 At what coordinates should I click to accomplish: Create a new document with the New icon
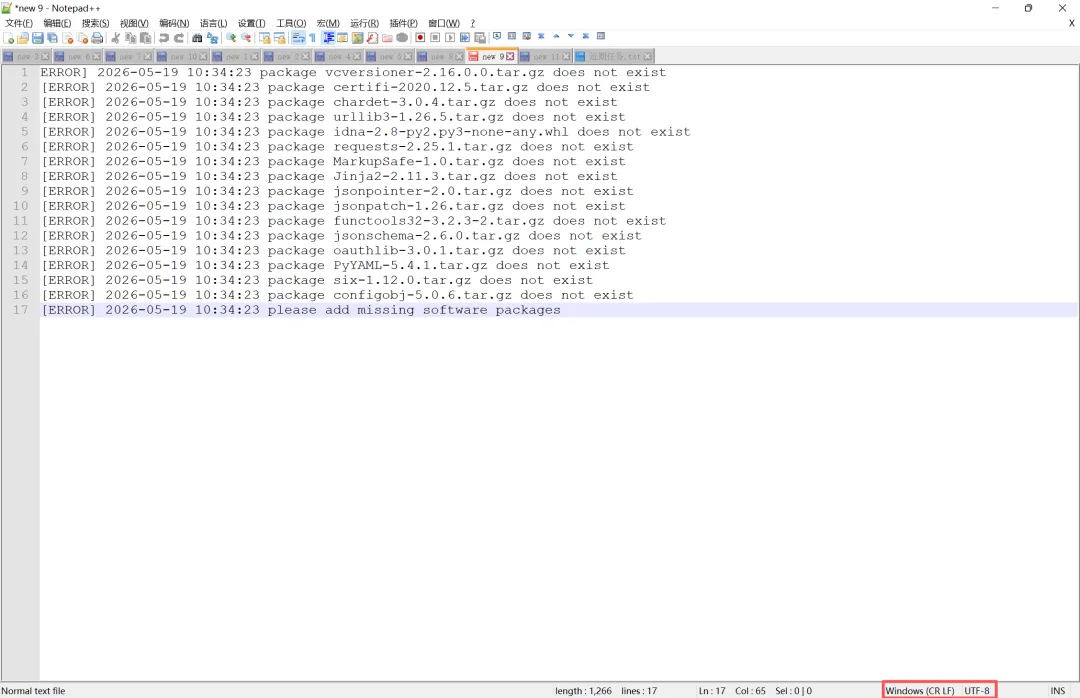[9, 38]
